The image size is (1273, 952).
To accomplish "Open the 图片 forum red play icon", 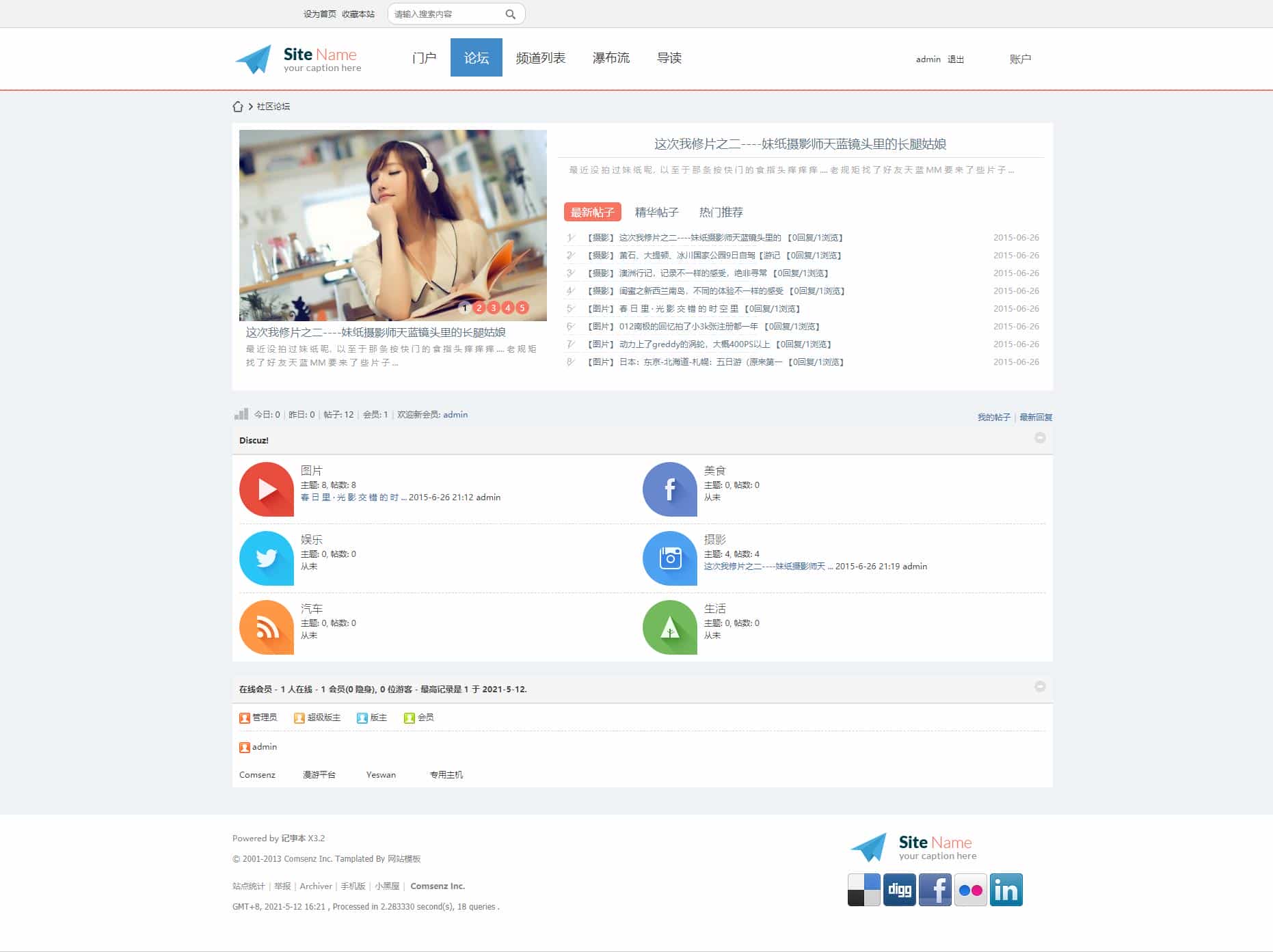I will coord(267,489).
